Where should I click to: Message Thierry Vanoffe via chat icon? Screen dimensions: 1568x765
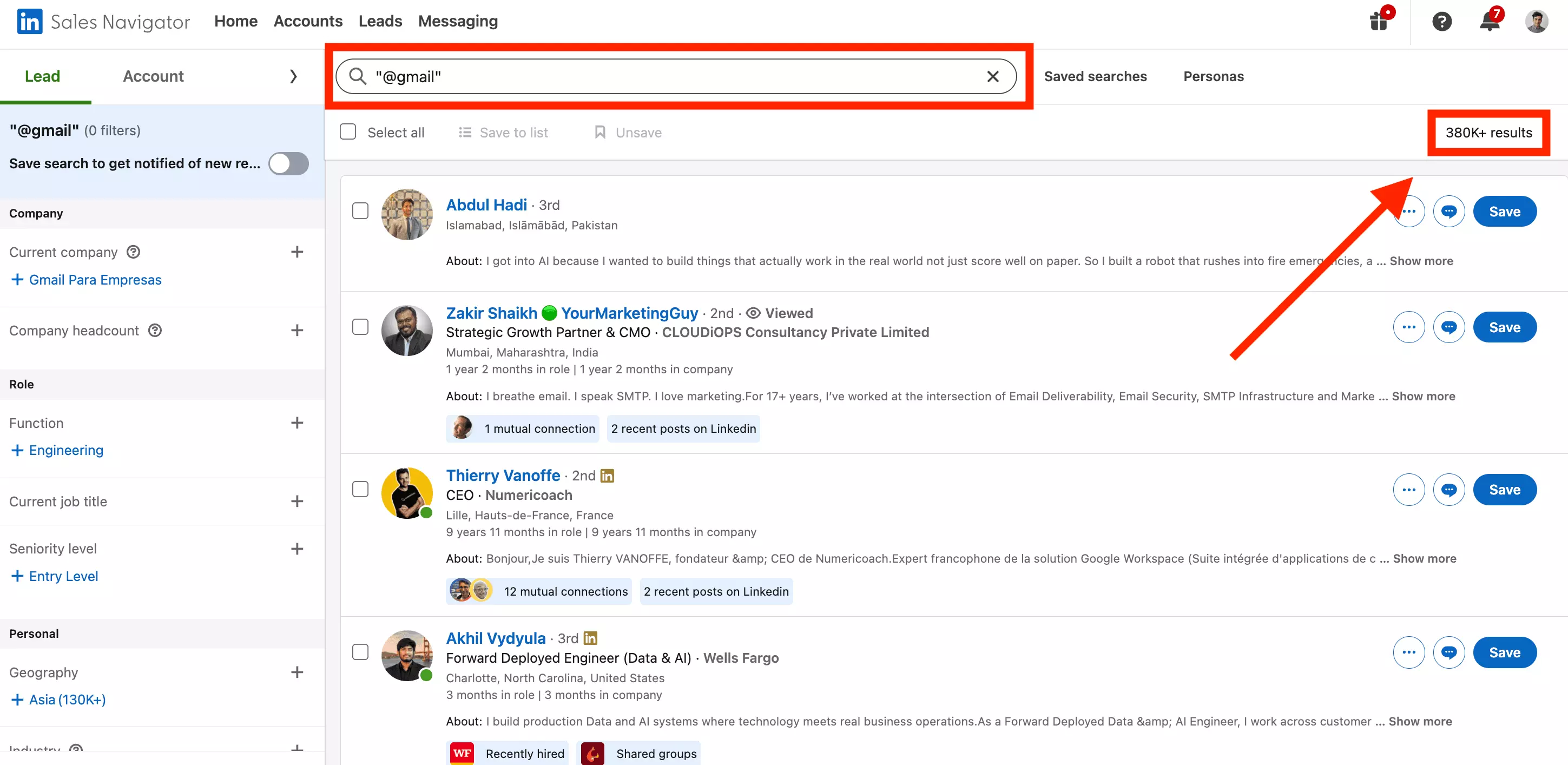(x=1449, y=490)
